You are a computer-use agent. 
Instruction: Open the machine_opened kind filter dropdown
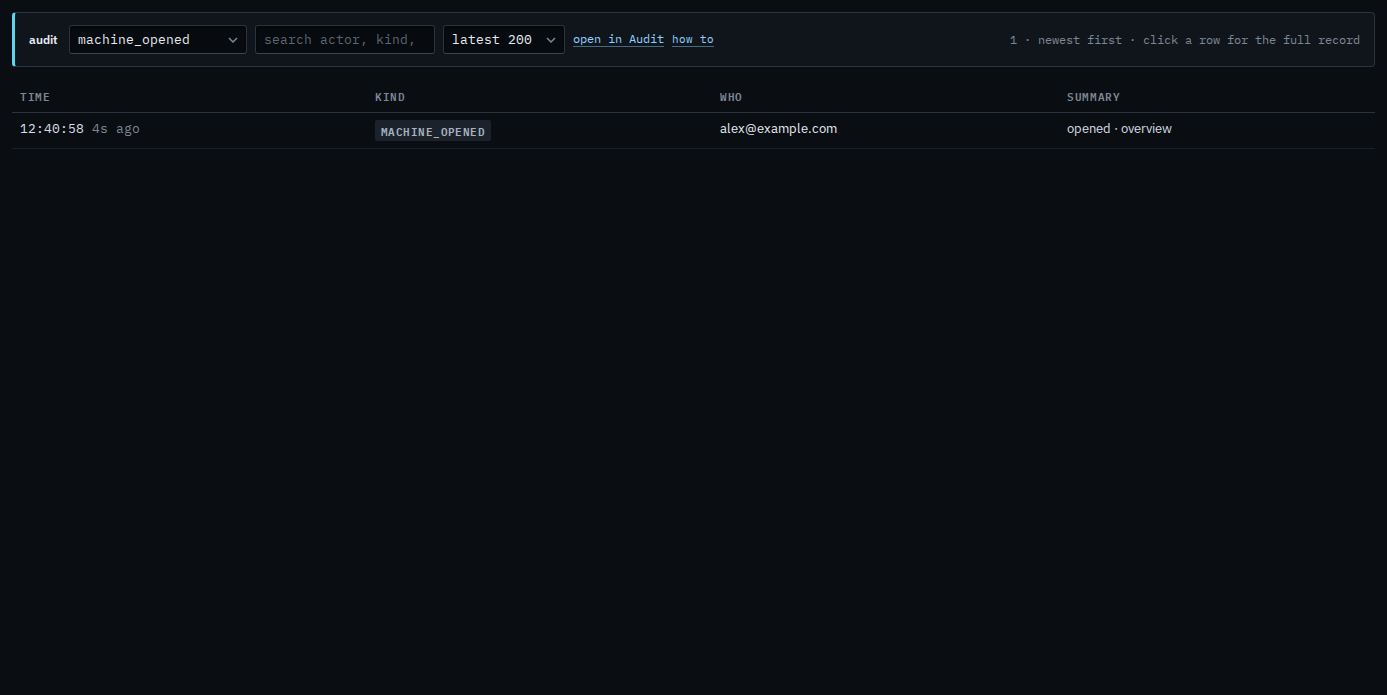click(x=158, y=40)
